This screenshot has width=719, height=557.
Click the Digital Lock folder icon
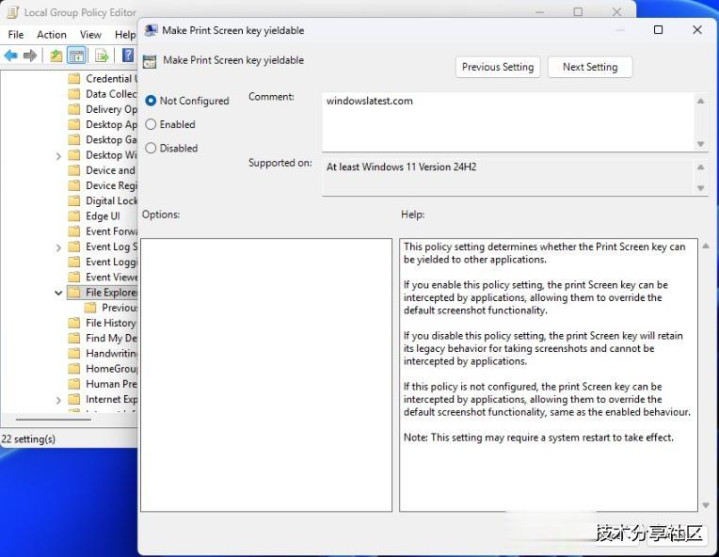click(x=74, y=200)
